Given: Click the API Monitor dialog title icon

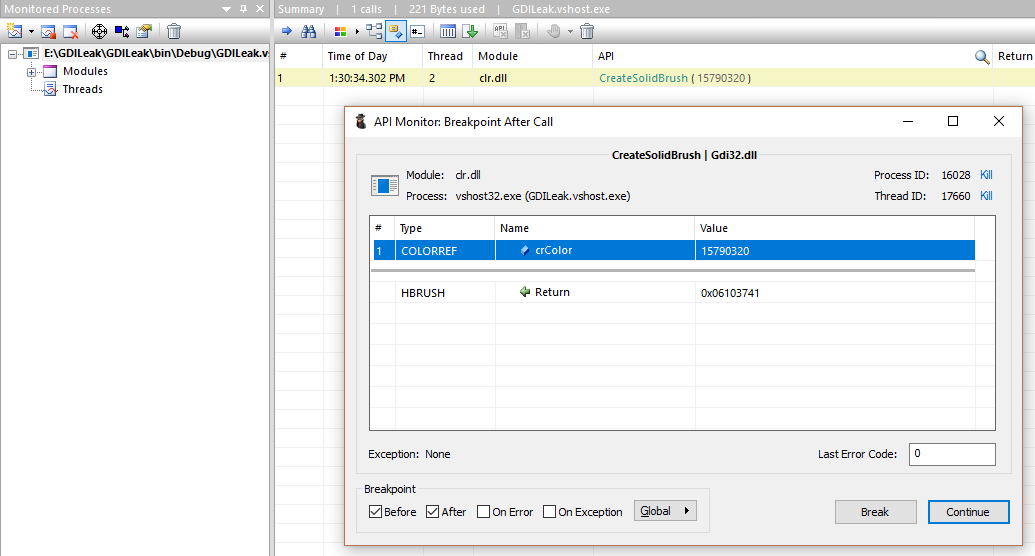Looking at the screenshot, I should click(x=360, y=122).
